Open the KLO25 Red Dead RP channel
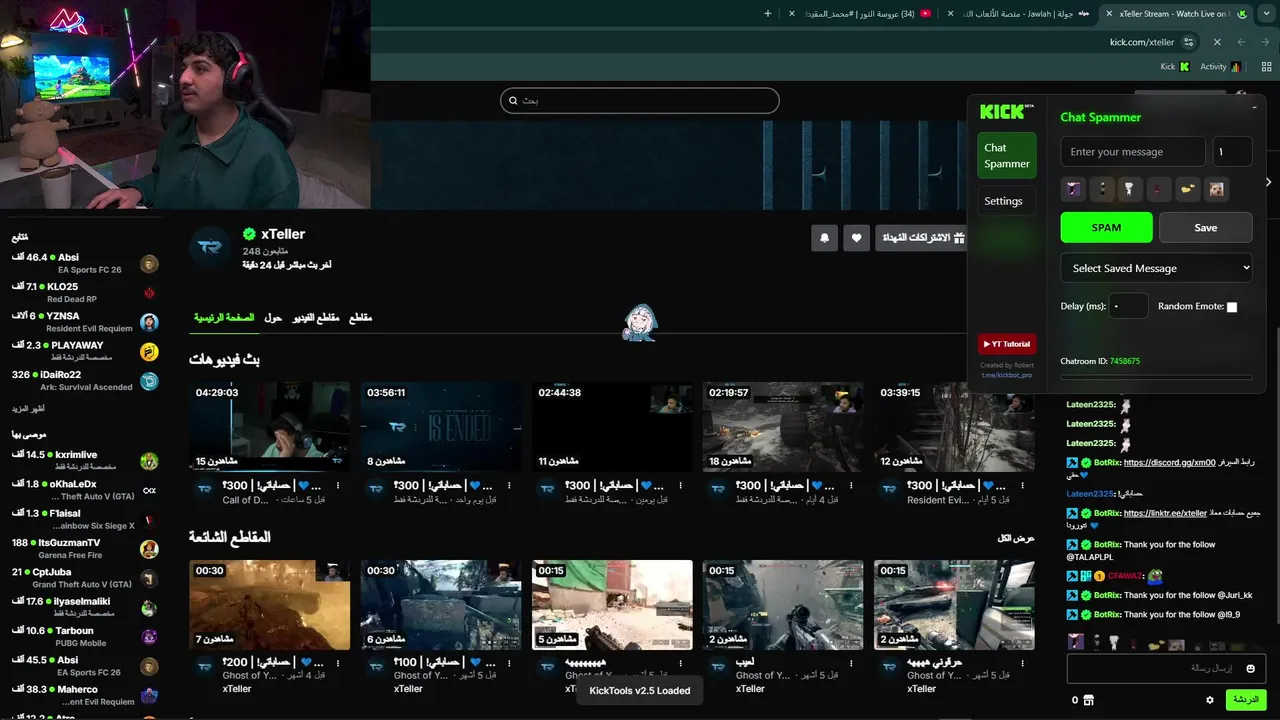 [85, 292]
